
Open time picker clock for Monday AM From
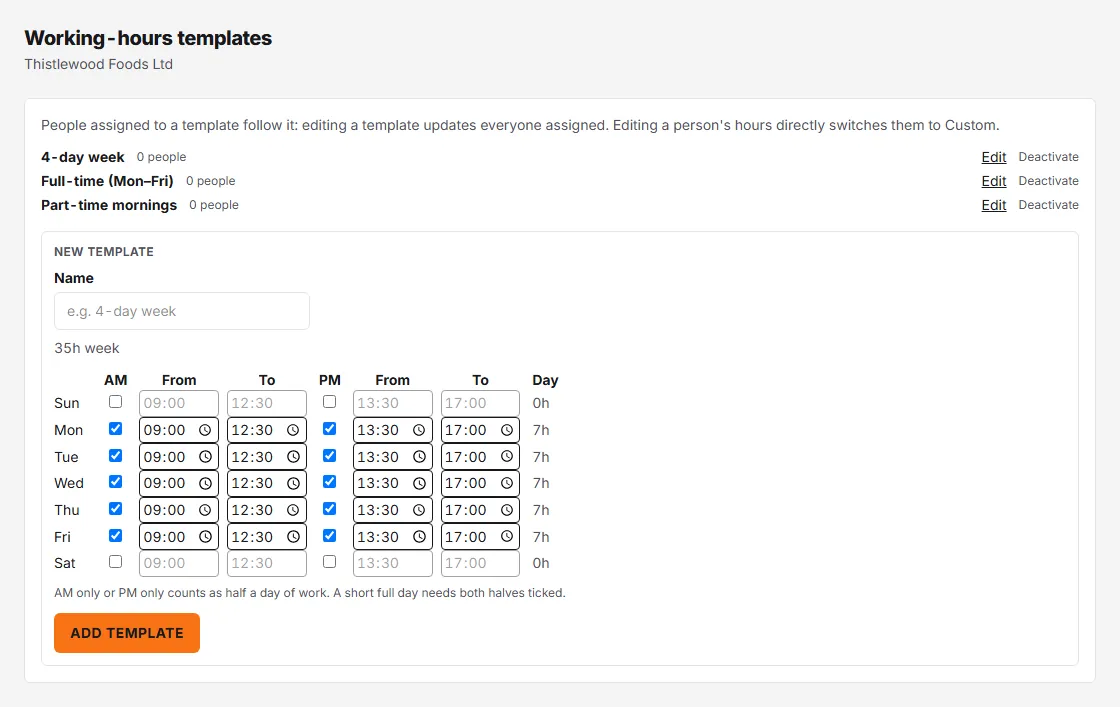pyautogui.click(x=205, y=430)
